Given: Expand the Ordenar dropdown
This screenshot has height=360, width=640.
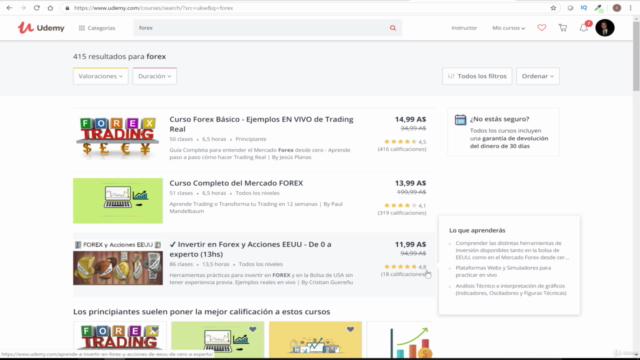Looking at the screenshot, I should point(538,76).
